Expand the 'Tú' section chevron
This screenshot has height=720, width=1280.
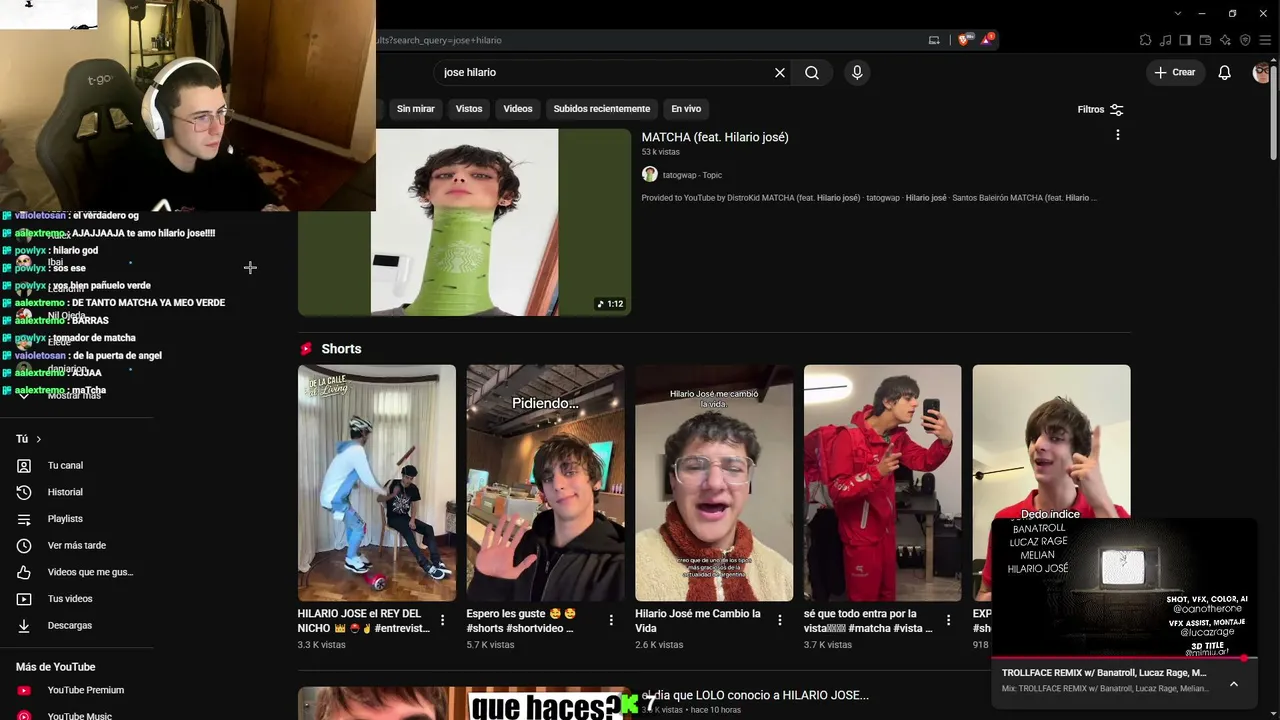pos(39,439)
